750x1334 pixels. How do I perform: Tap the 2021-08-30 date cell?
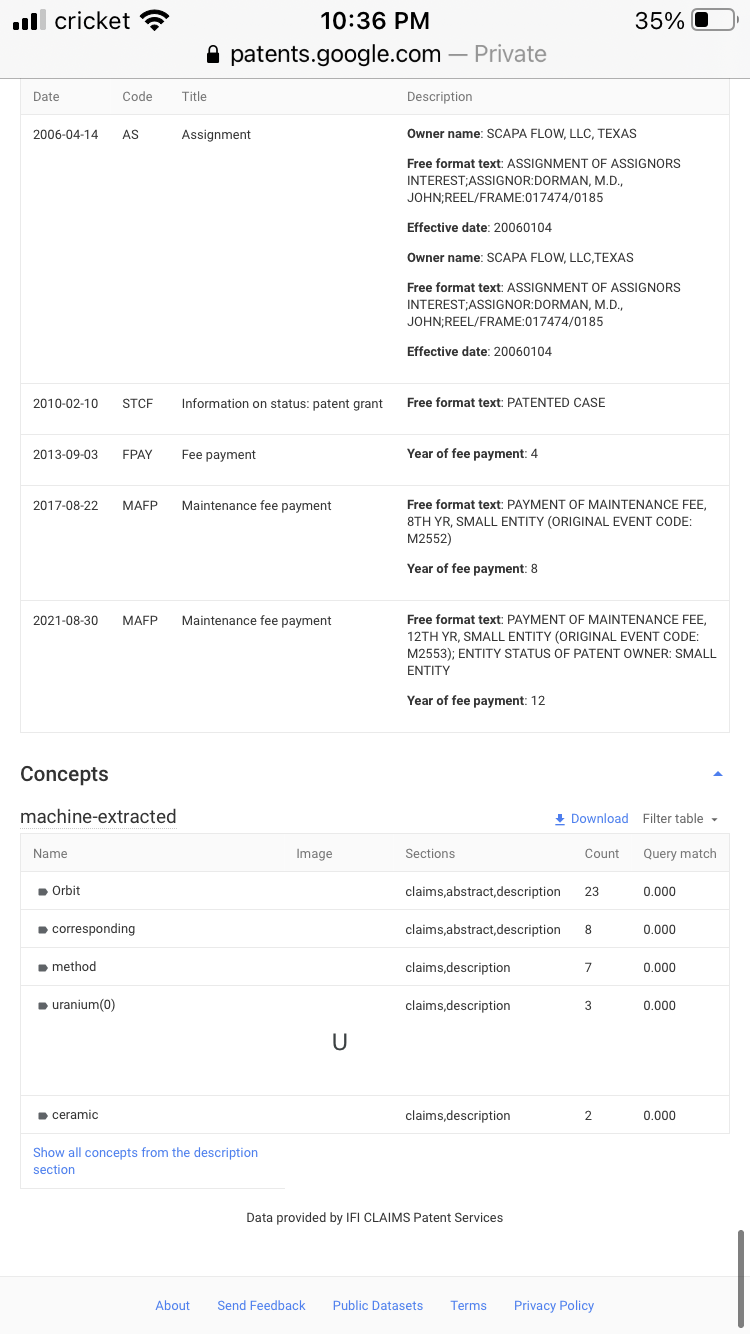tap(66, 621)
